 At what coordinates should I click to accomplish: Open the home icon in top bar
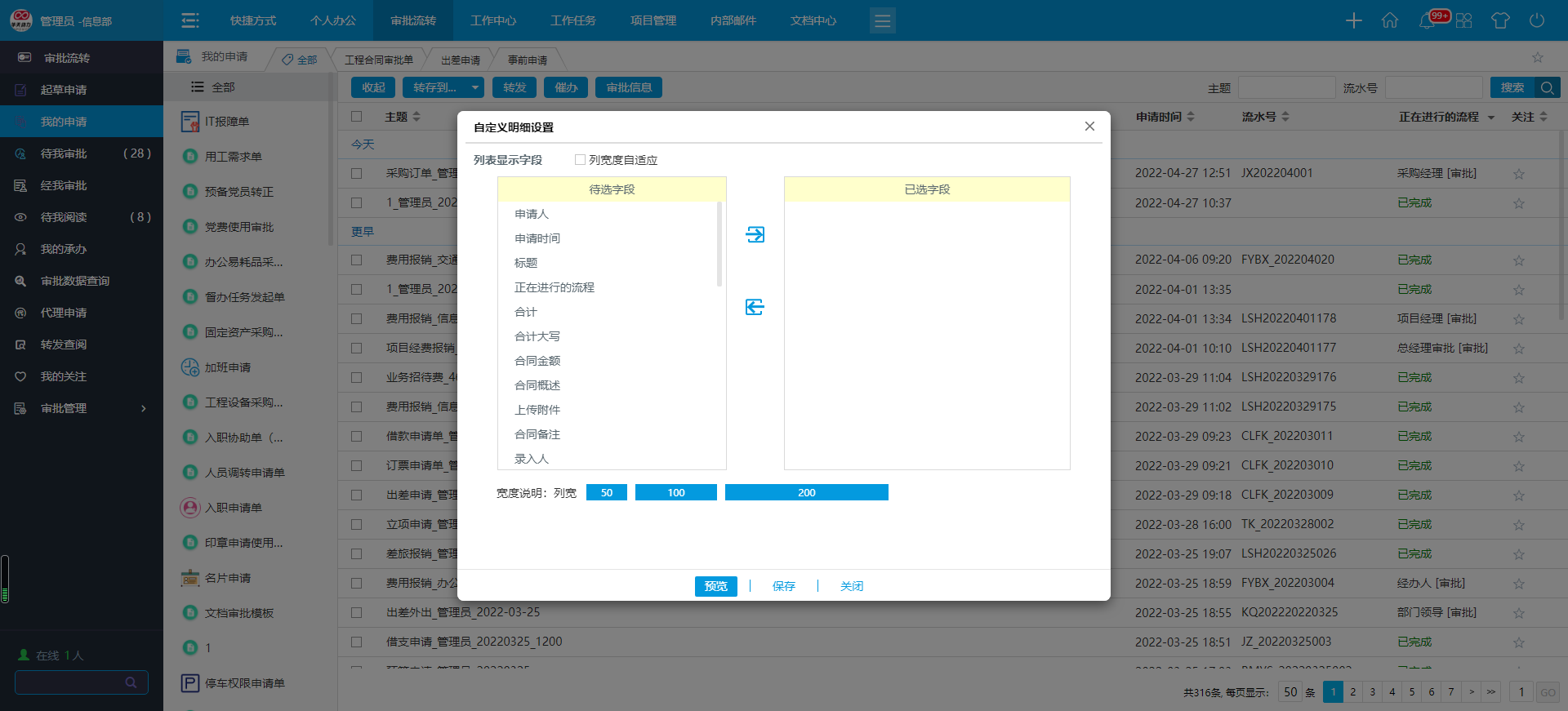[x=1389, y=20]
